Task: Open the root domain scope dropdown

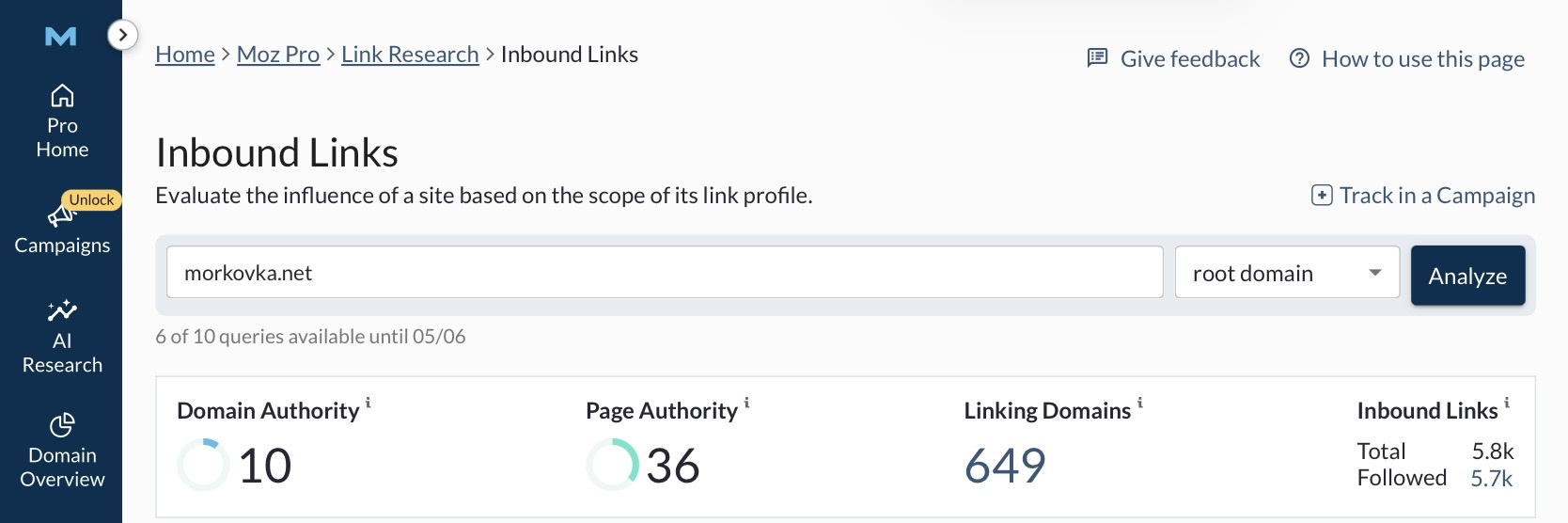Action: coord(1286,273)
